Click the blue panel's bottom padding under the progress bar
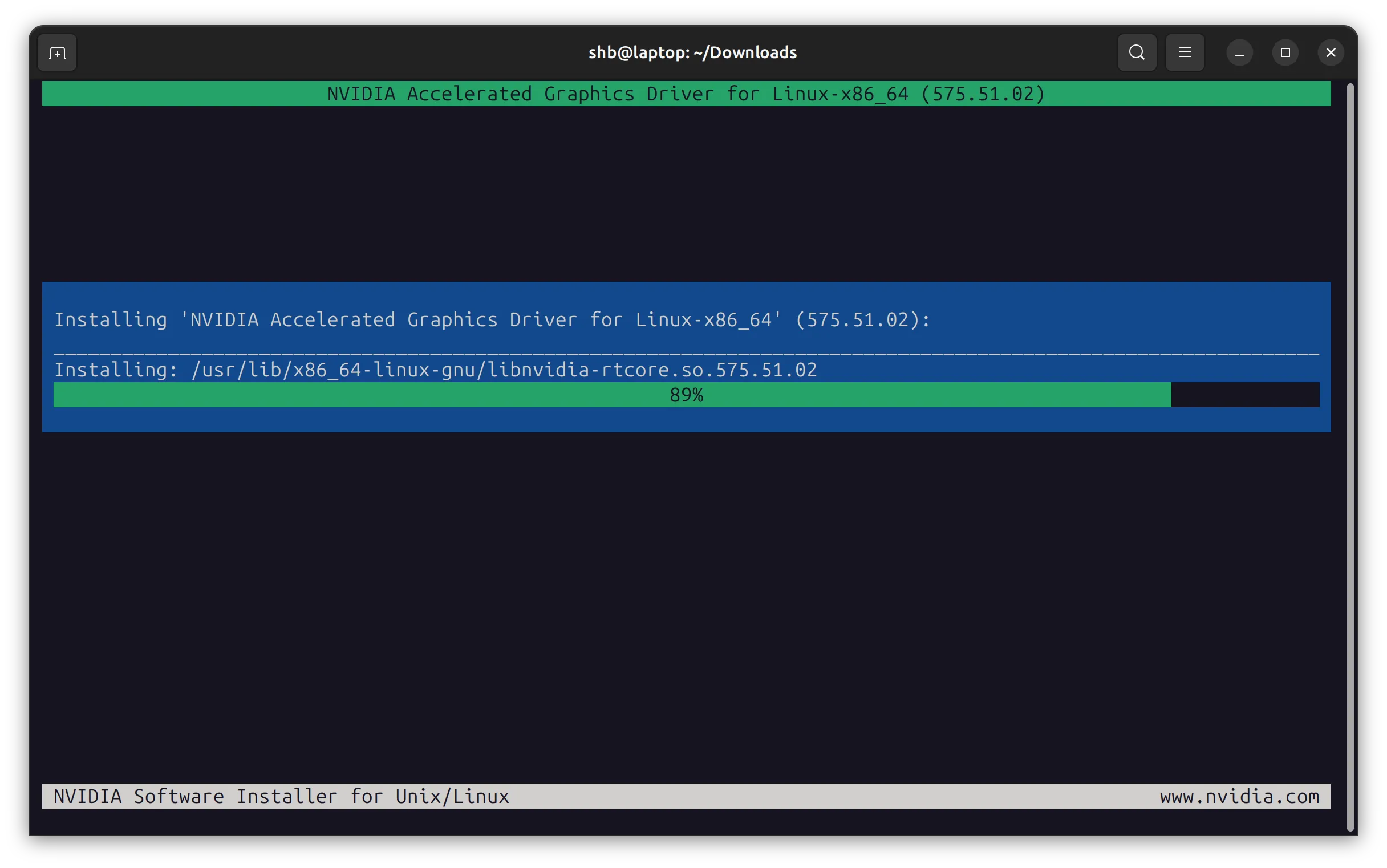 click(x=686, y=420)
